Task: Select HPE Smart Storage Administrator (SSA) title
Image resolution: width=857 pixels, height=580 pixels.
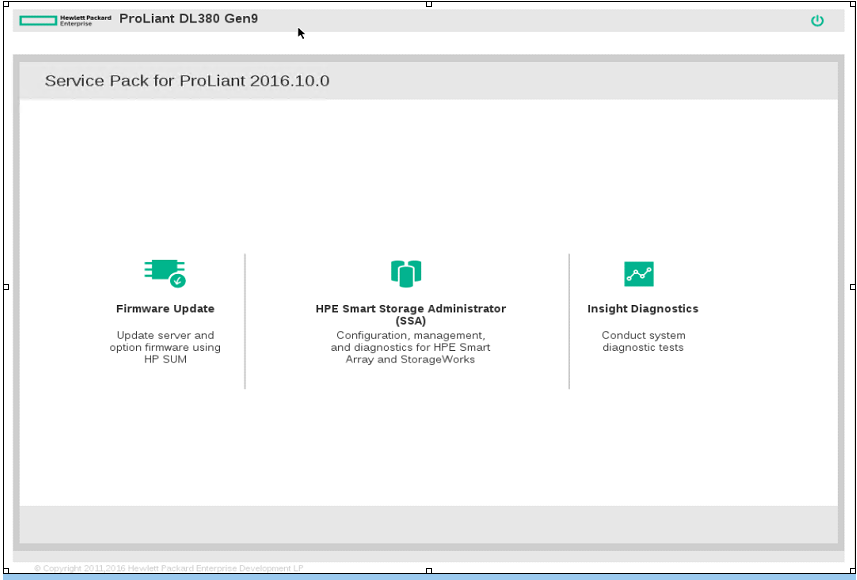Action: [x=410, y=314]
